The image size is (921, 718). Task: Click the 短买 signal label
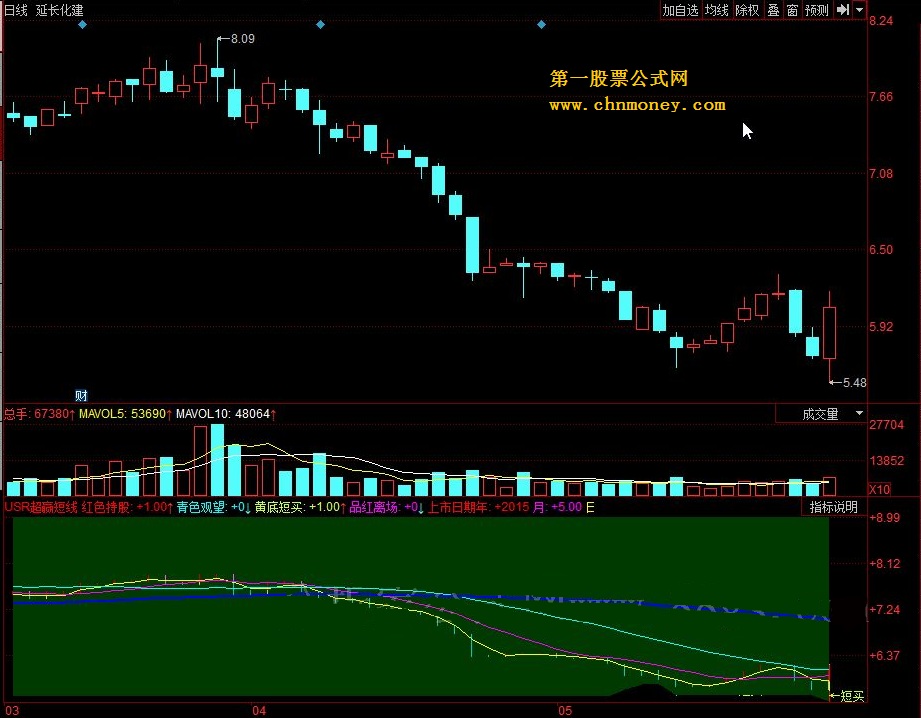pos(852,696)
